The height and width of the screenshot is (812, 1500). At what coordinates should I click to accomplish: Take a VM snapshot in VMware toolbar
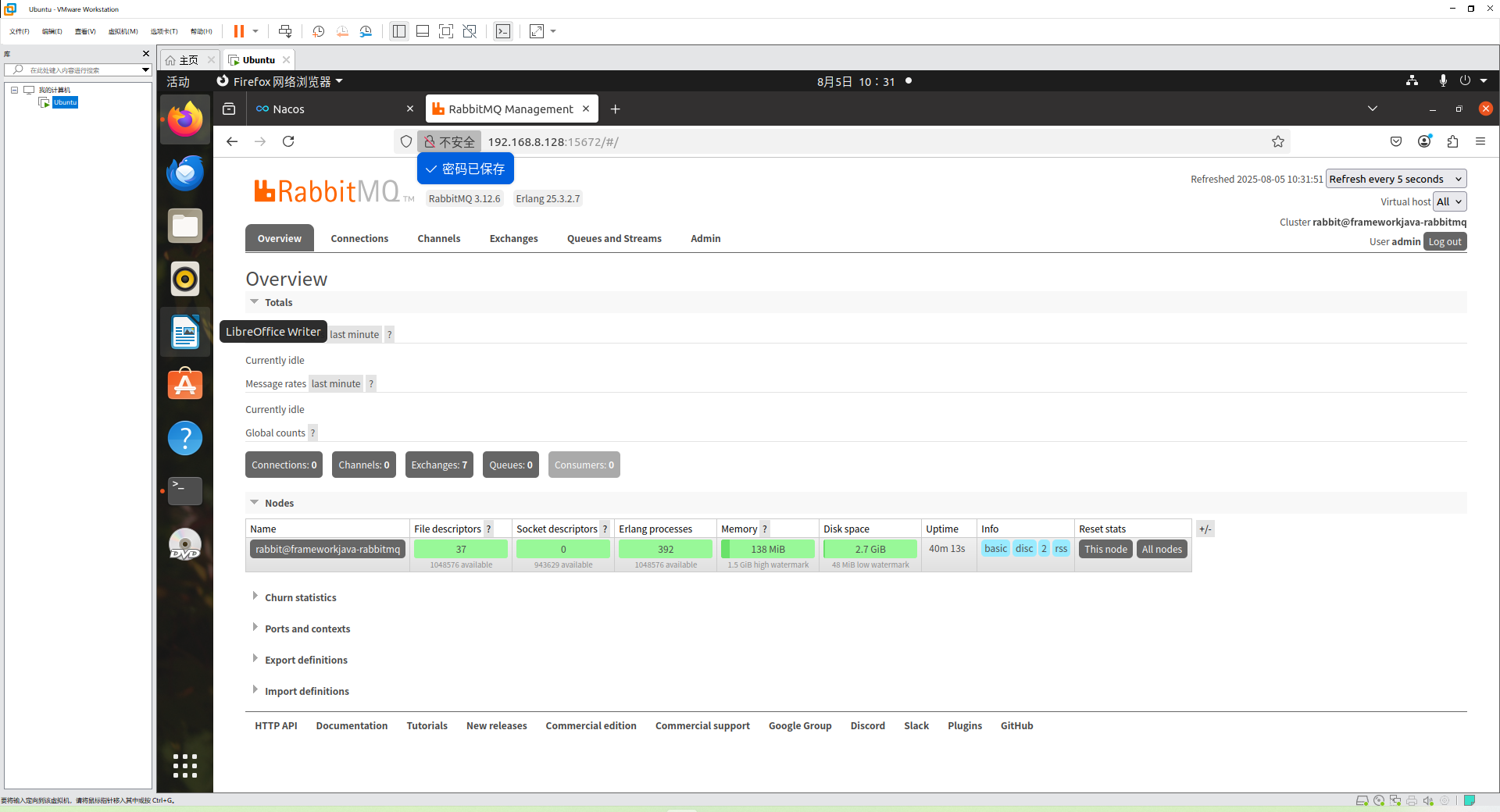click(318, 31)
